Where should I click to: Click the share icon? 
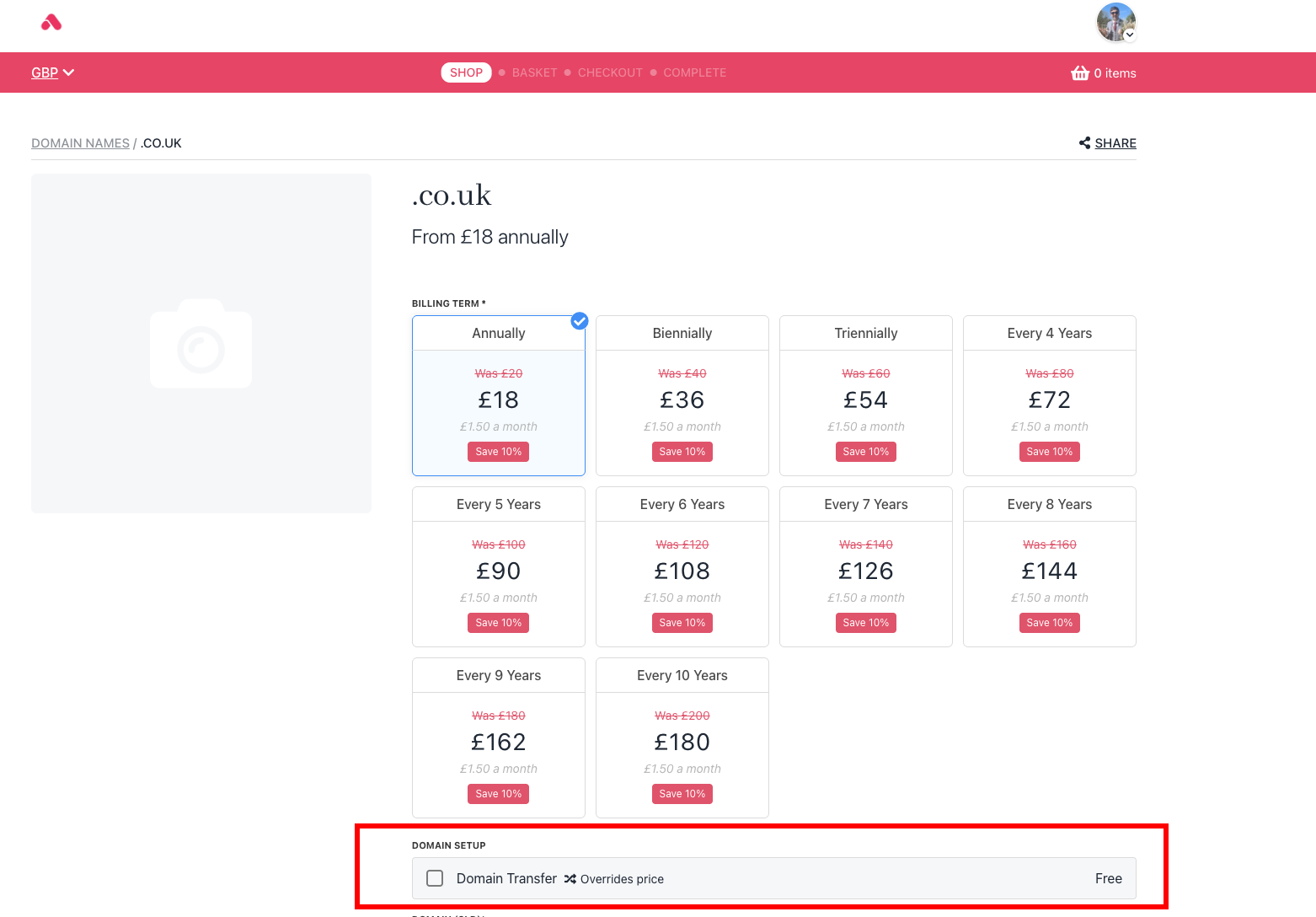1084,143
